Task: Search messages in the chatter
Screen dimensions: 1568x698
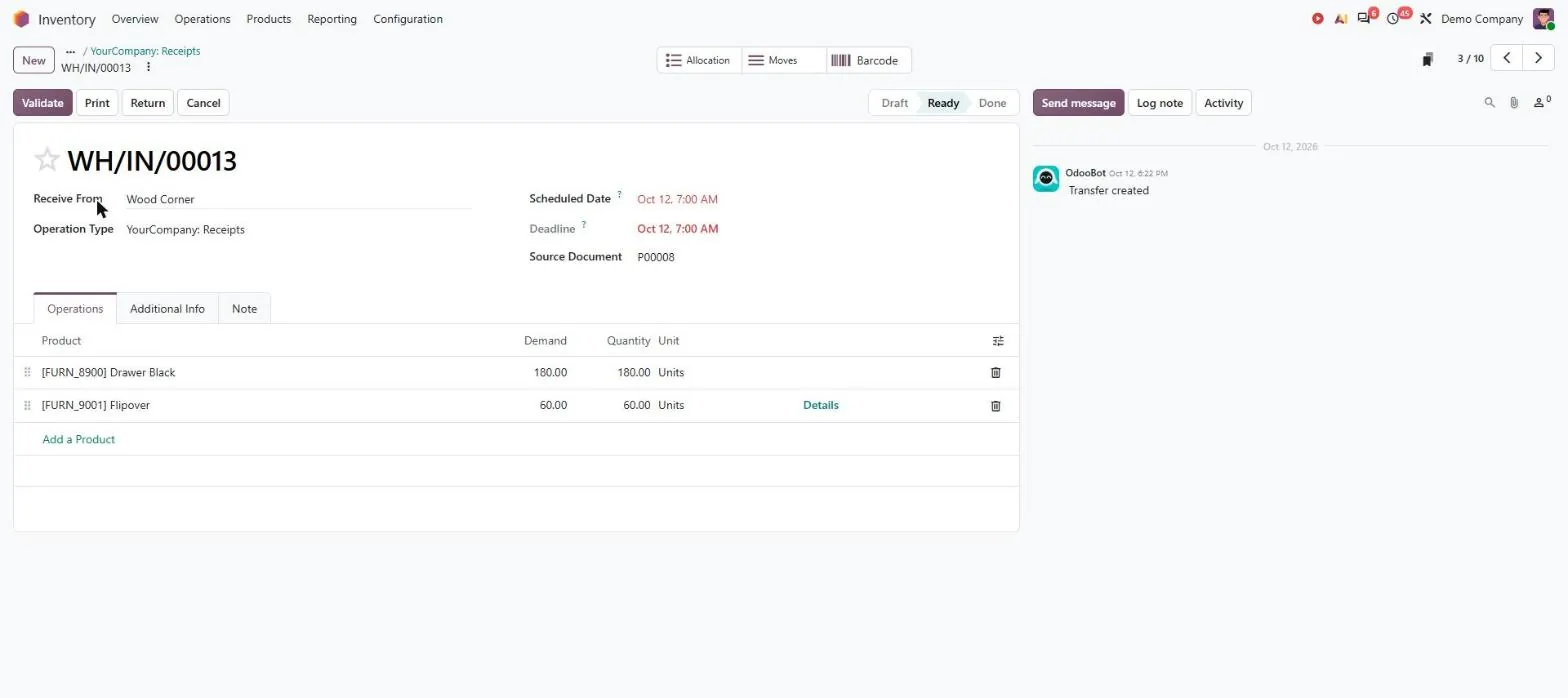Action: (x=1489, y=102)
